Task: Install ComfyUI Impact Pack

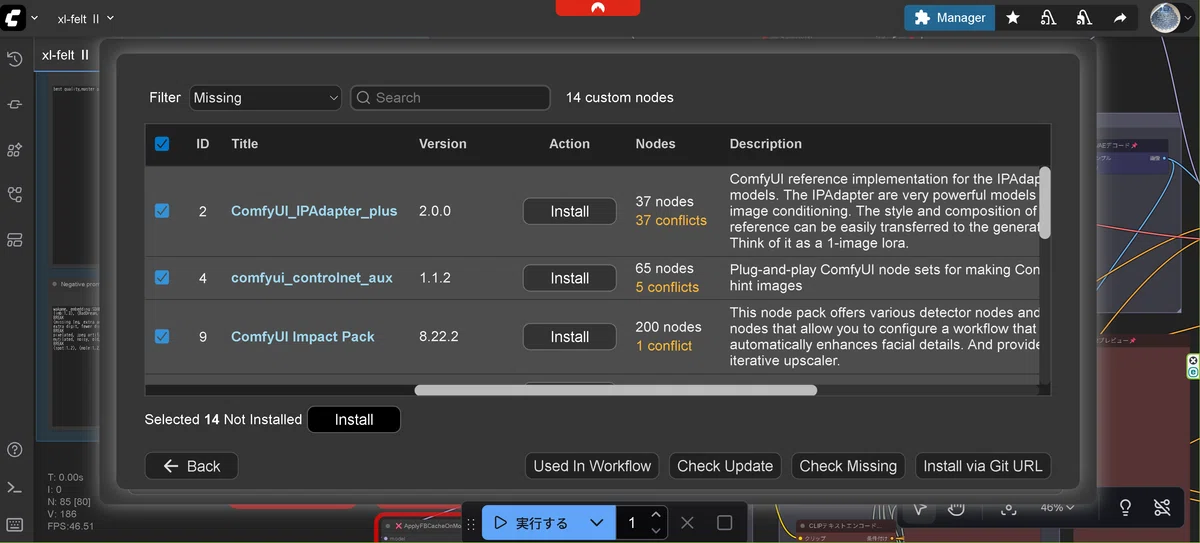Action: click(569, 337)
